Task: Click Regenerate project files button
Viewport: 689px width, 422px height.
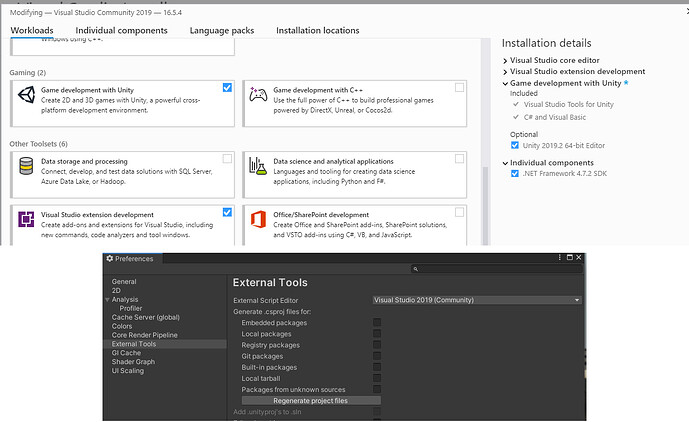Action: coord(311,400)
